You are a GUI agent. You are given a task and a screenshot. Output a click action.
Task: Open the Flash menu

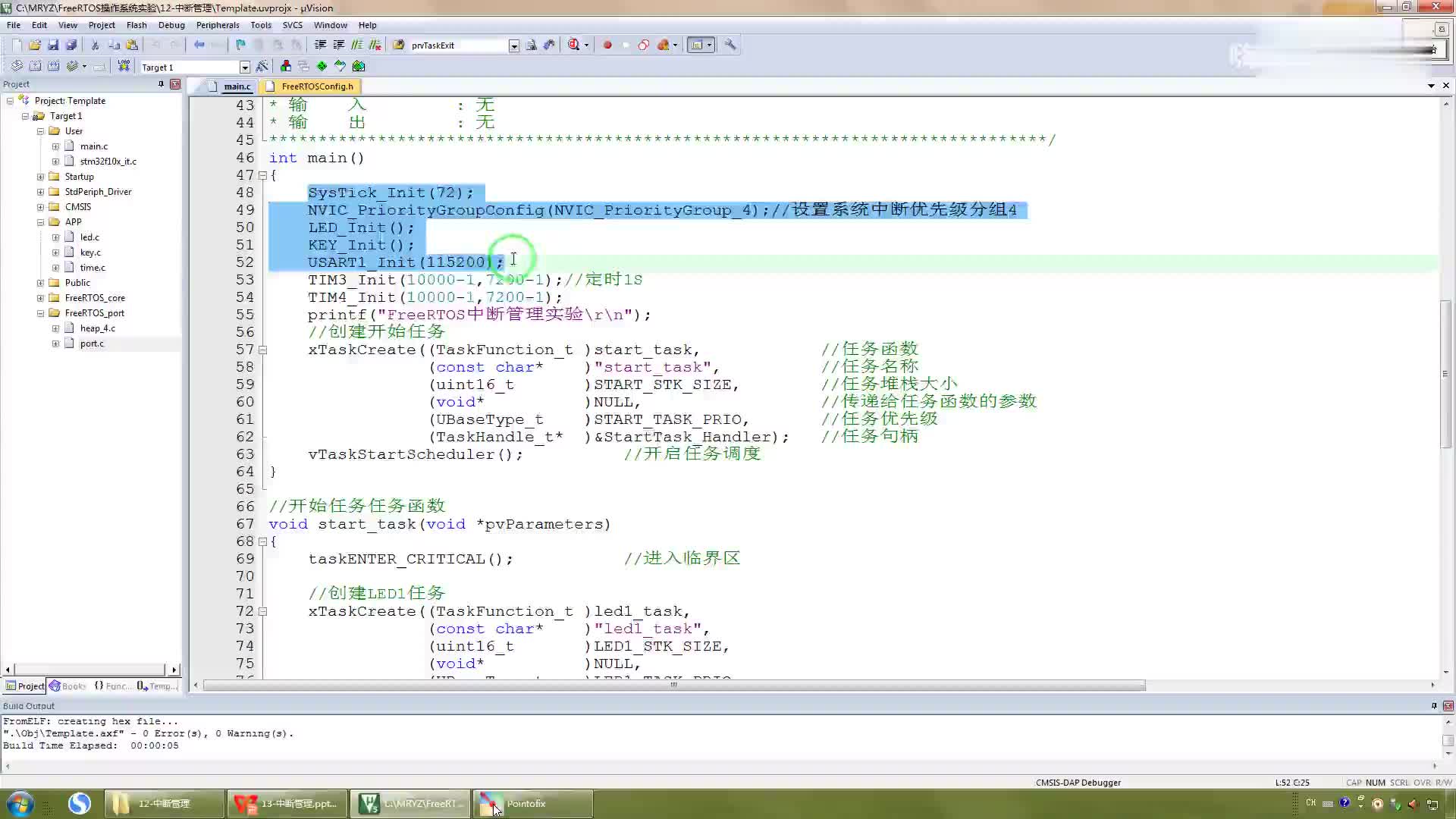tap(136, 25)
